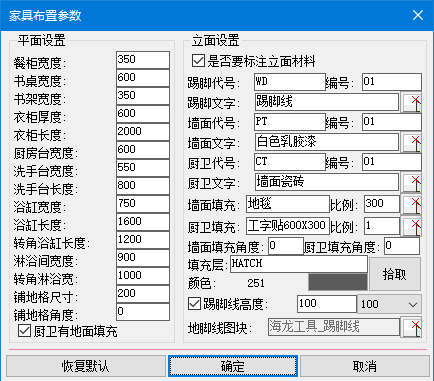Viewport: 434px width, 381px height.
Task: Click the 比例 field showing 300
Action: 382,204
